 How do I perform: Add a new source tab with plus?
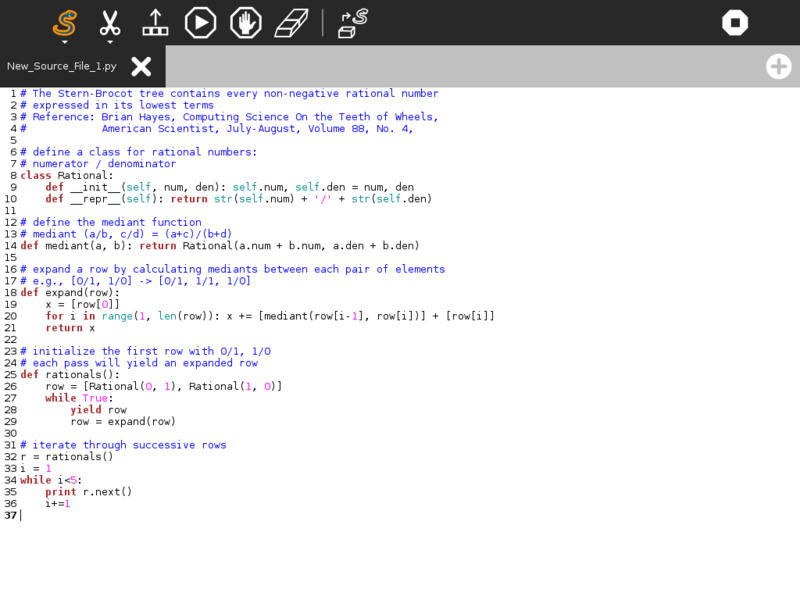click(x=778, y=66)
